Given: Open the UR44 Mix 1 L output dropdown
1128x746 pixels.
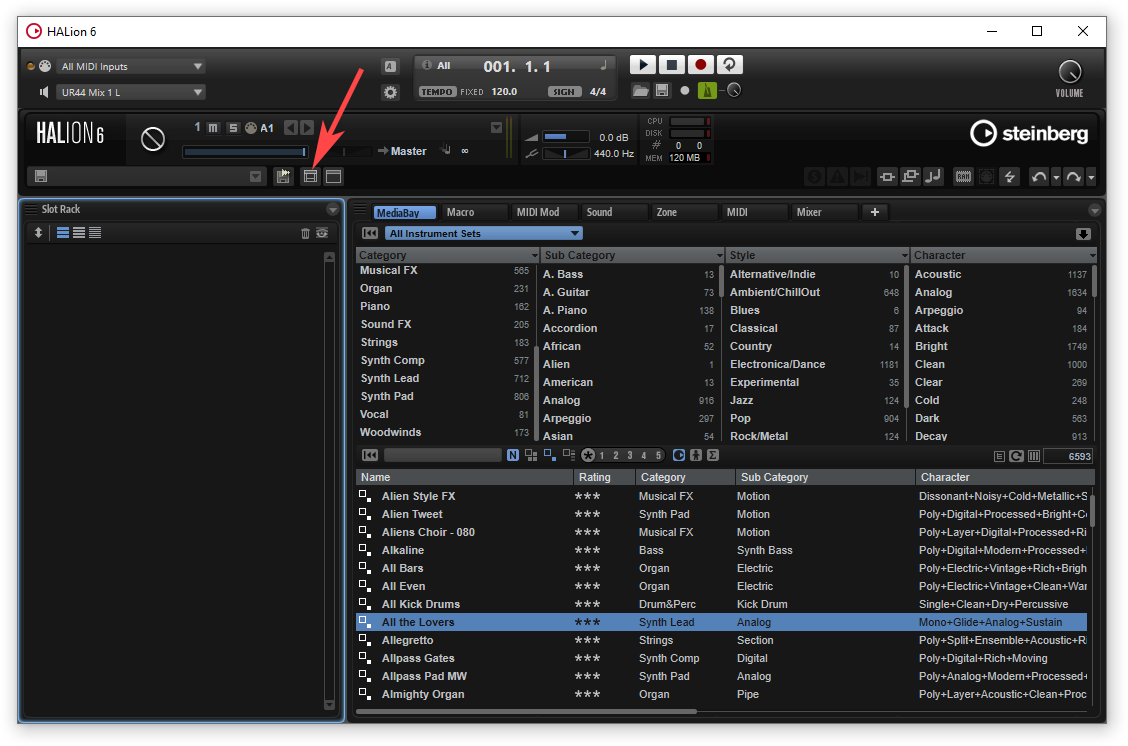Looking at the screenshot, I should [130, 92].
